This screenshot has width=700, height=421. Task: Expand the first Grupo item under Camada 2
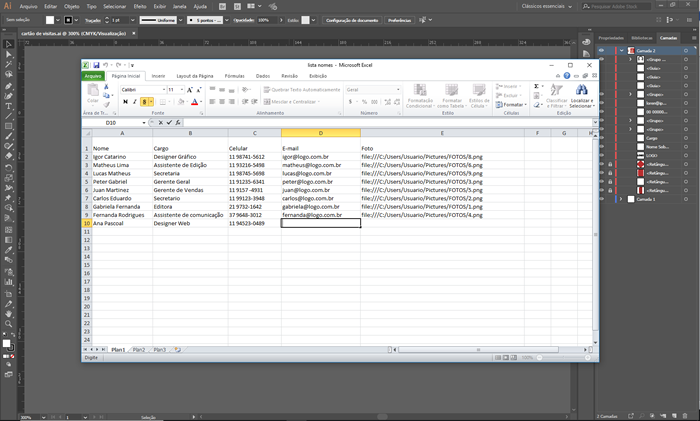click(x=630, y=59)
